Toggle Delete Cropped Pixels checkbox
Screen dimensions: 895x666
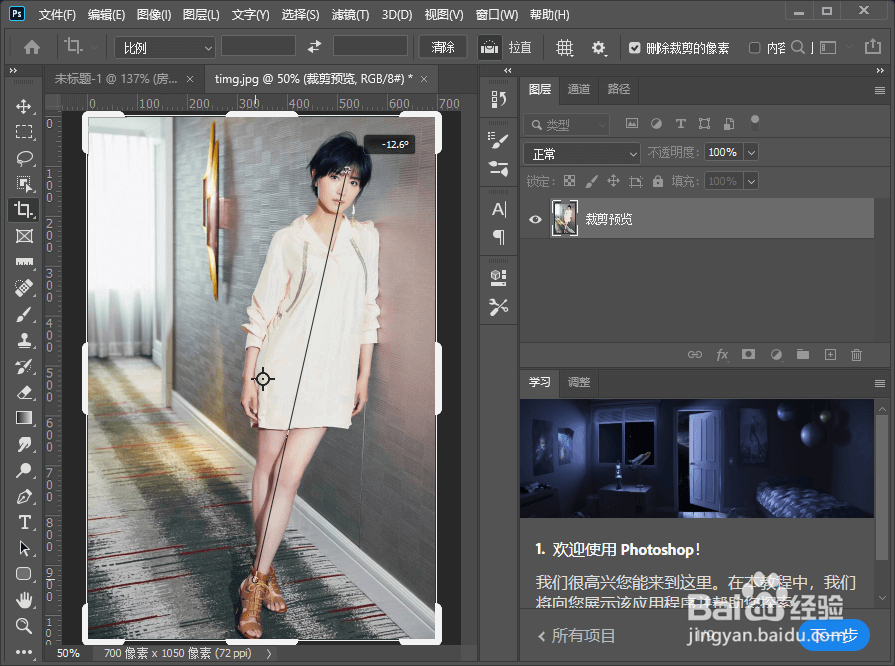(x=635, y=48)
